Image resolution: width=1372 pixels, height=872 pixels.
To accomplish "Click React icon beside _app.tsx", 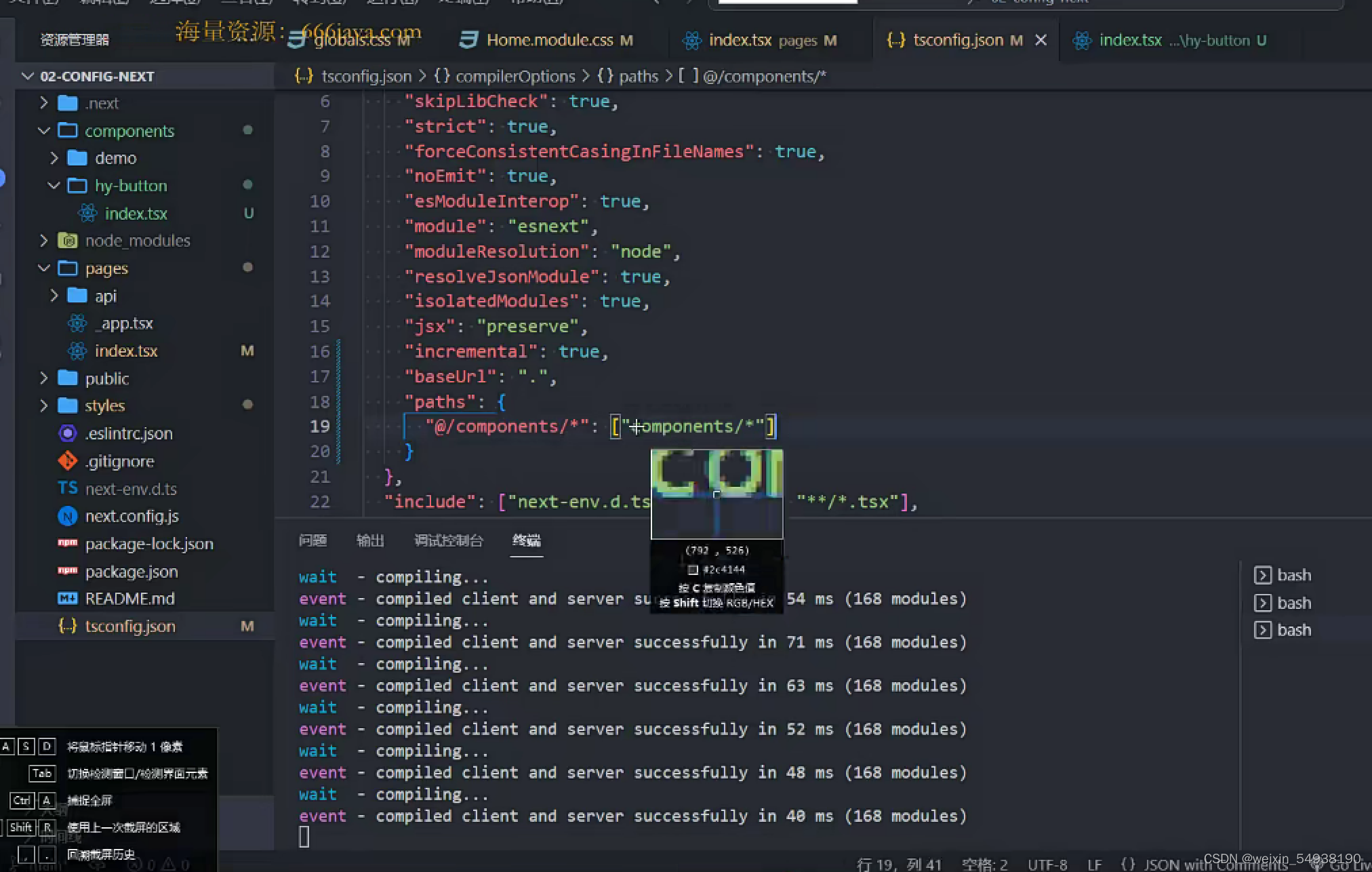I will [77, 323].
